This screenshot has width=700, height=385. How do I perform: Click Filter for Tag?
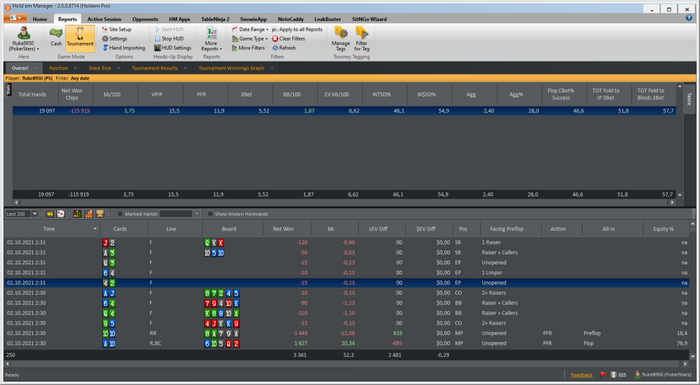click(x=362, y=38)
